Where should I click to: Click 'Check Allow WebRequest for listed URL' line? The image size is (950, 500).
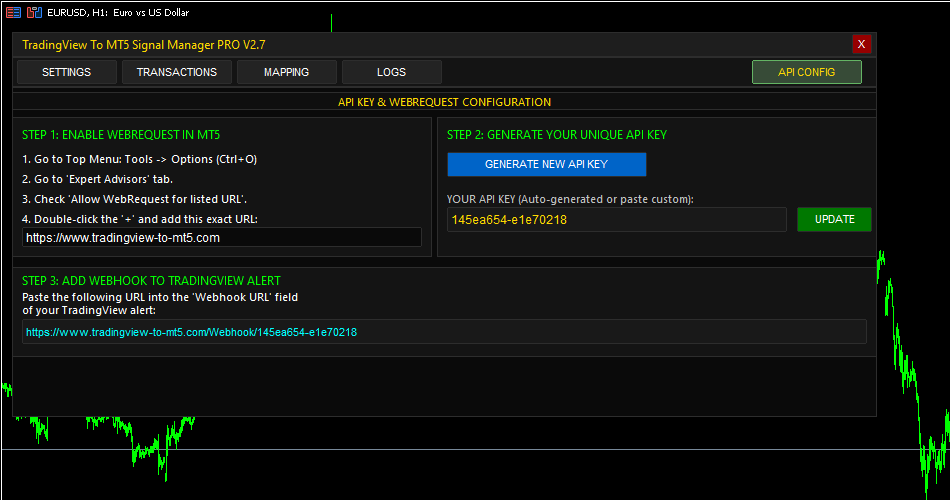pos(135,199)
